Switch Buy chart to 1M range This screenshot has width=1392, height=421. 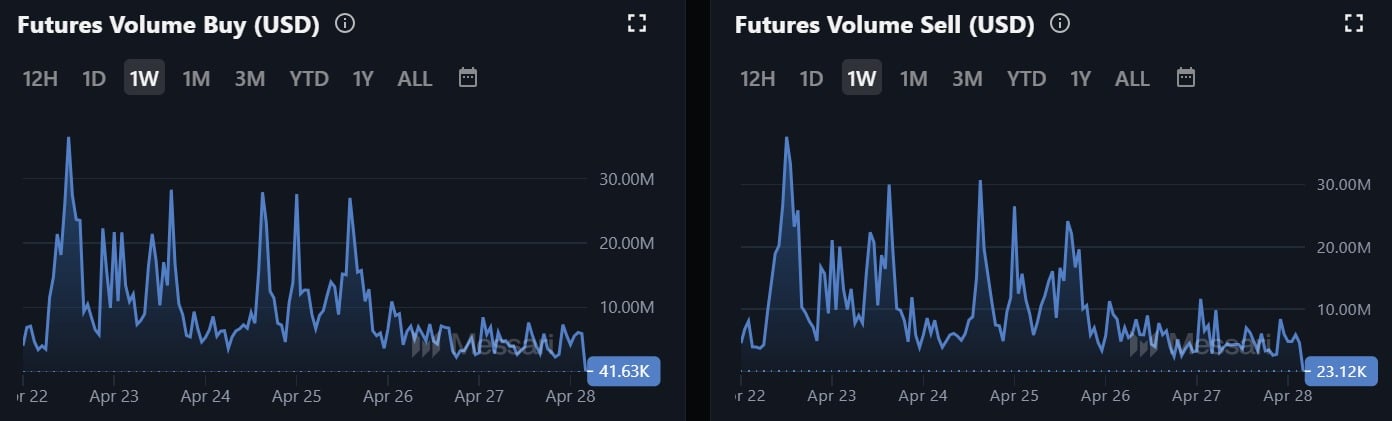pos(196,78)
